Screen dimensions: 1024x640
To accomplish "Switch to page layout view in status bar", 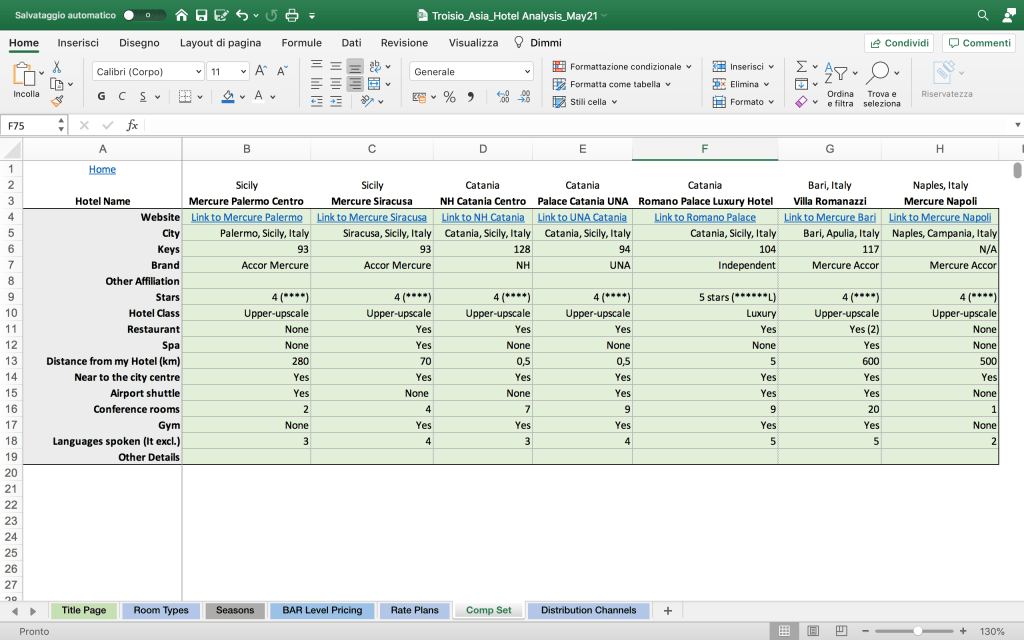I will [811, 631].
